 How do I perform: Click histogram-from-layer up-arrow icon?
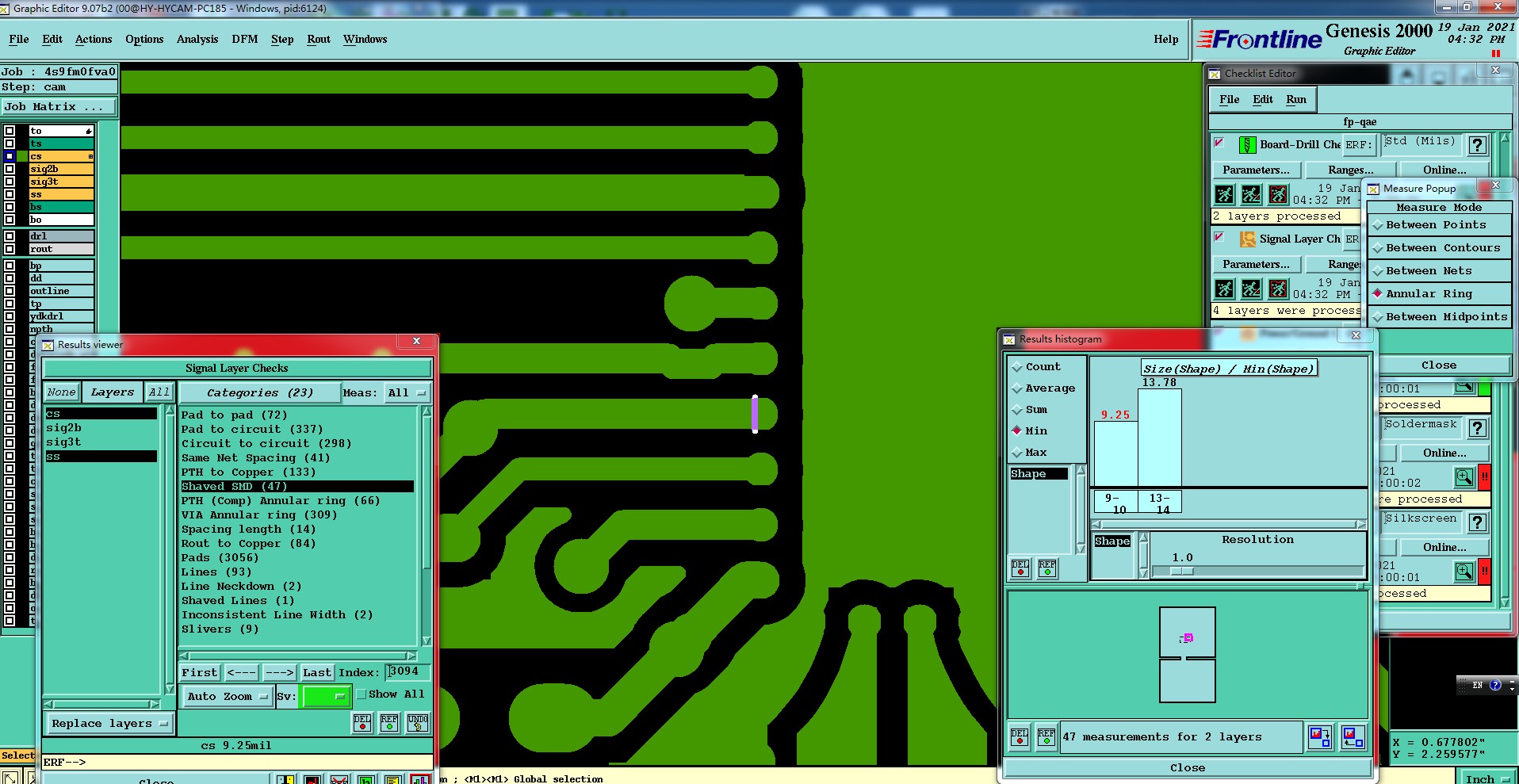(1353, 737)
